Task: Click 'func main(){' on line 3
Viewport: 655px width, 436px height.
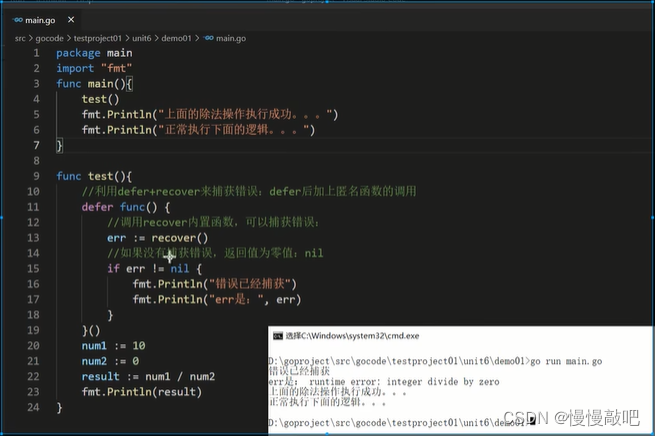Action: tap(94, 84)
